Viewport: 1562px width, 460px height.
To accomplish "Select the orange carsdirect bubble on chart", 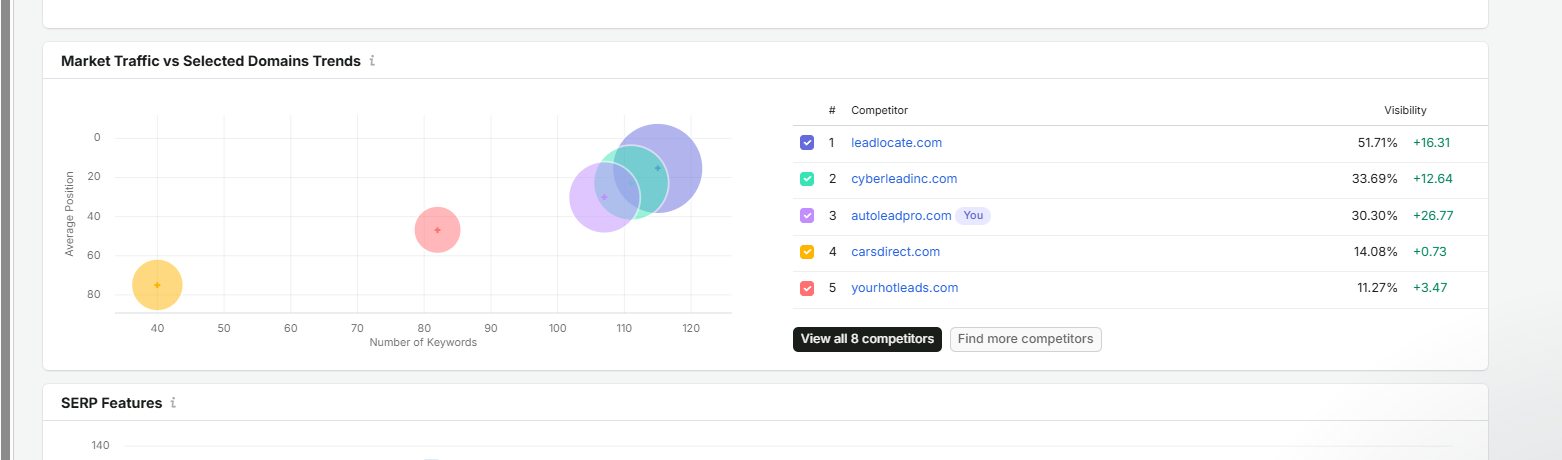I will [157, 285].
